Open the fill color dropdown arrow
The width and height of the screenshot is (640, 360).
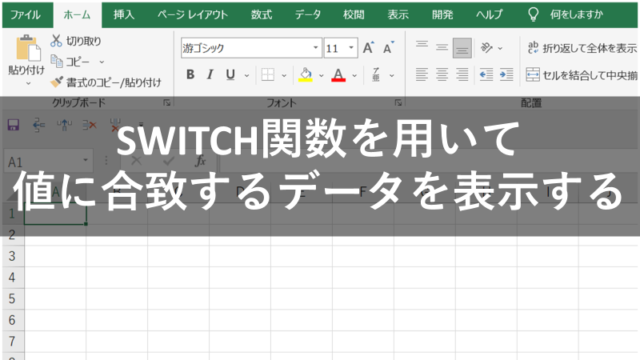[x=321, y=76]
